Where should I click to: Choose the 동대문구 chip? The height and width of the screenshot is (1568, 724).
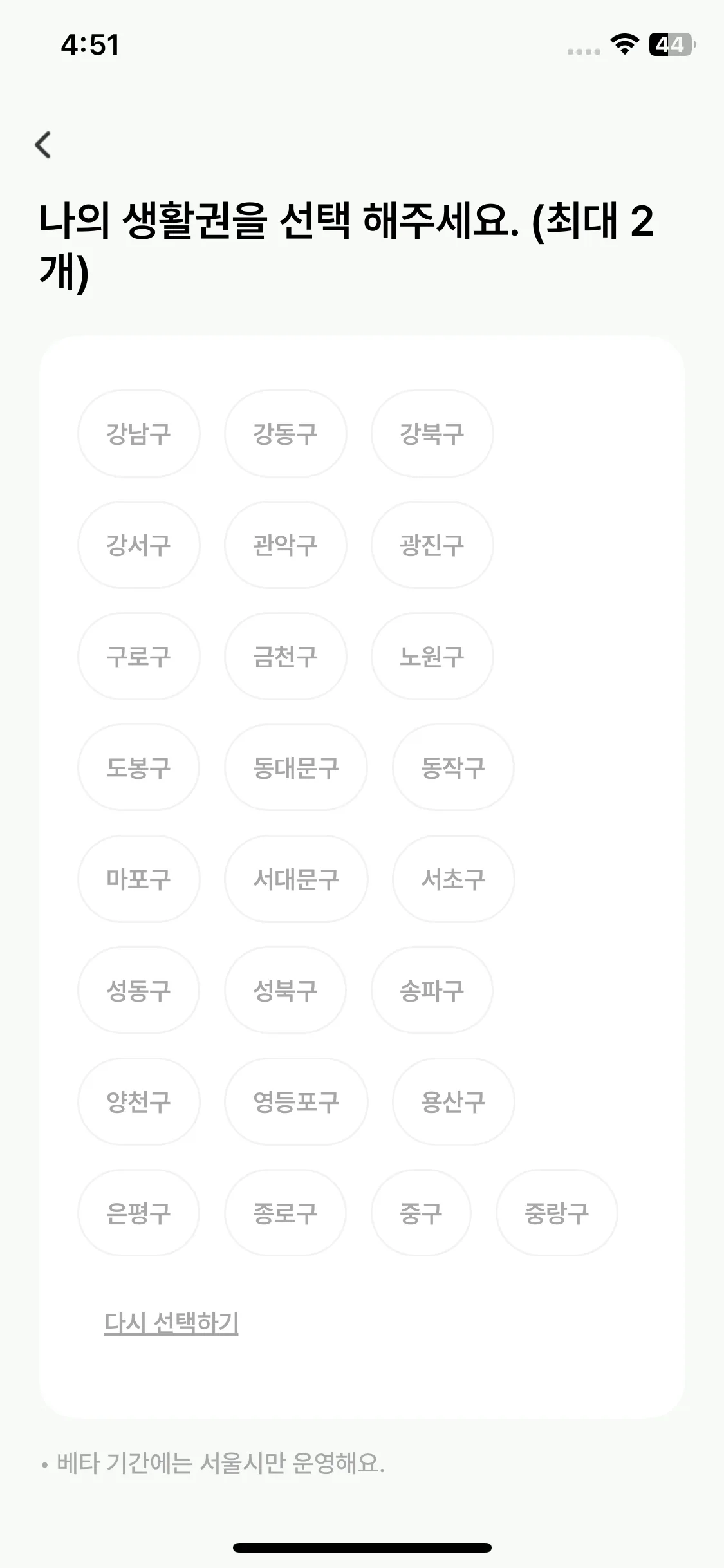(295, 768)
